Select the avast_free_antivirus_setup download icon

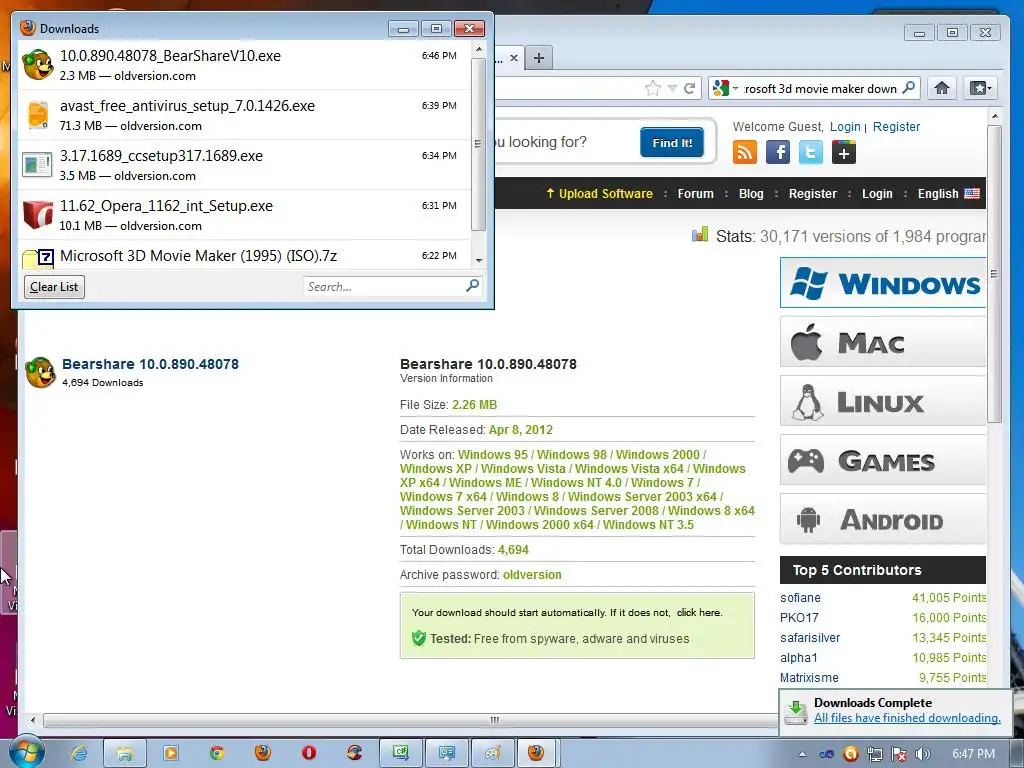37,115
